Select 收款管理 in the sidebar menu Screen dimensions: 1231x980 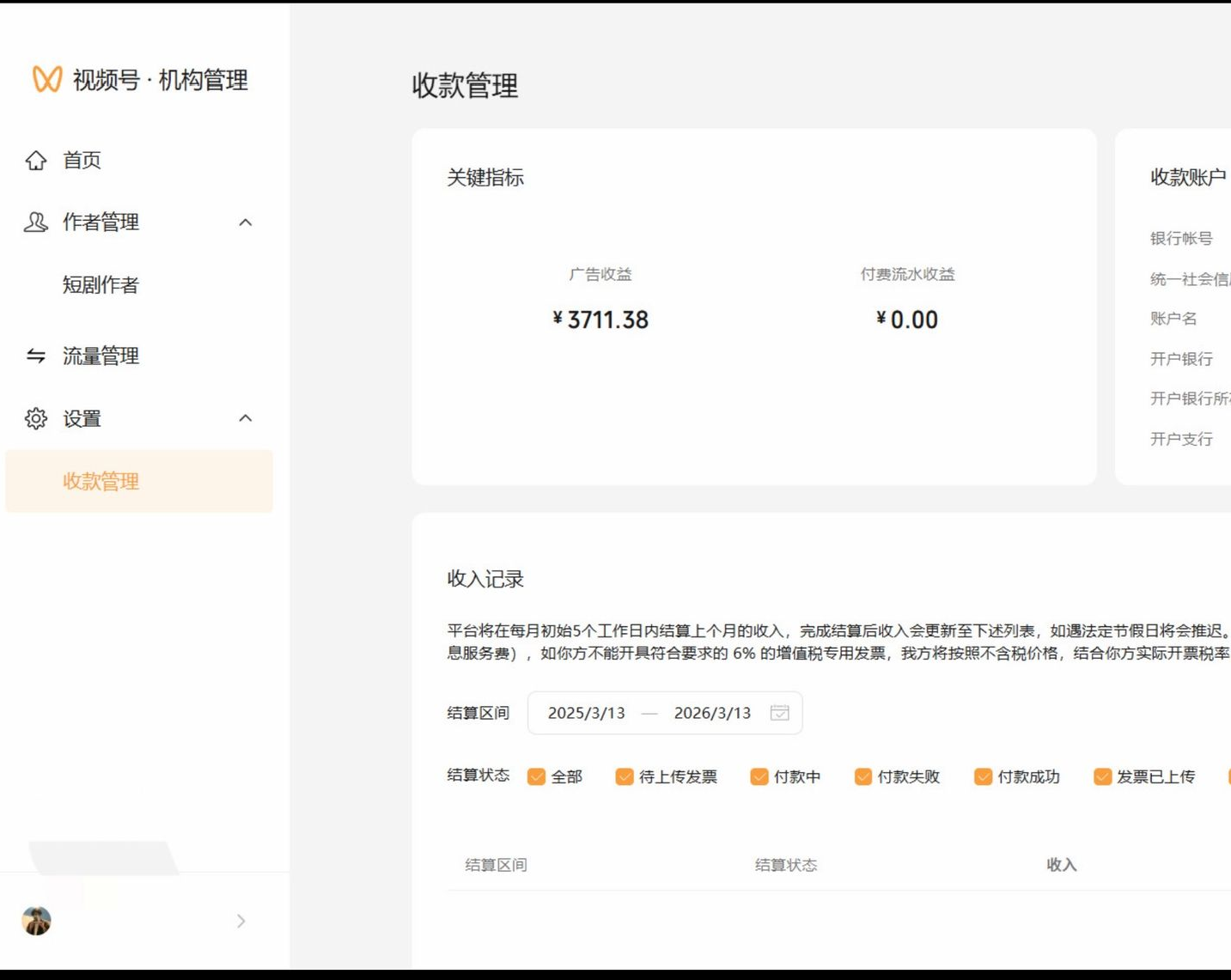[x=139, y=481]
